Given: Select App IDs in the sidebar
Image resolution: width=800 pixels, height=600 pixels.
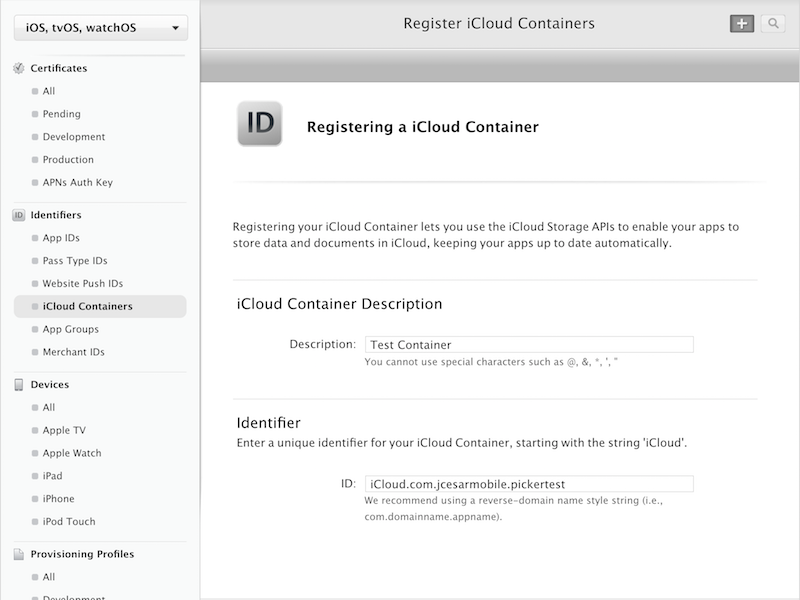Looking at the screenshot, I should pyautogui.click(x=61, y=238).
